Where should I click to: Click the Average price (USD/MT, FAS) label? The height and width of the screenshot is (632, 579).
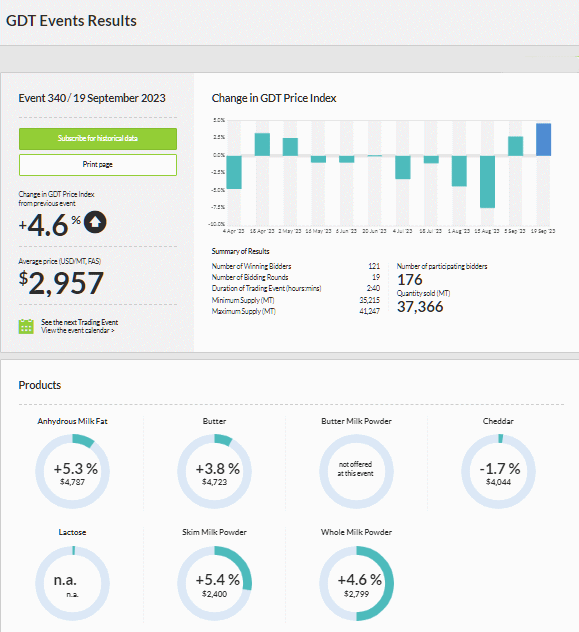point(60,262)
